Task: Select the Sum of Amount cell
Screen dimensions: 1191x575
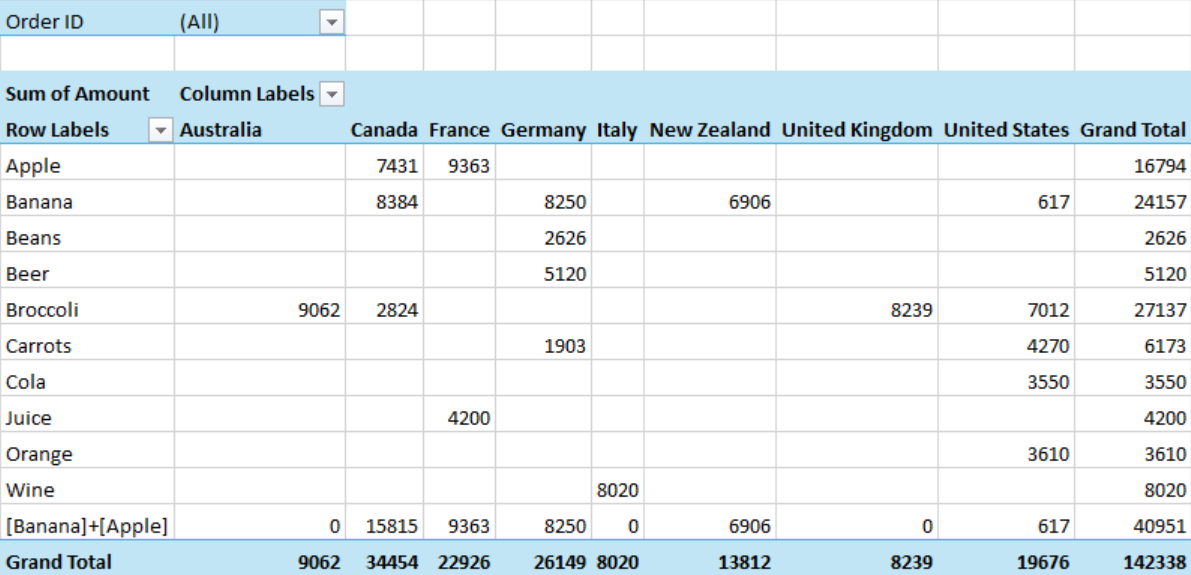Action: pyautogui.click(x=78, y=94)
